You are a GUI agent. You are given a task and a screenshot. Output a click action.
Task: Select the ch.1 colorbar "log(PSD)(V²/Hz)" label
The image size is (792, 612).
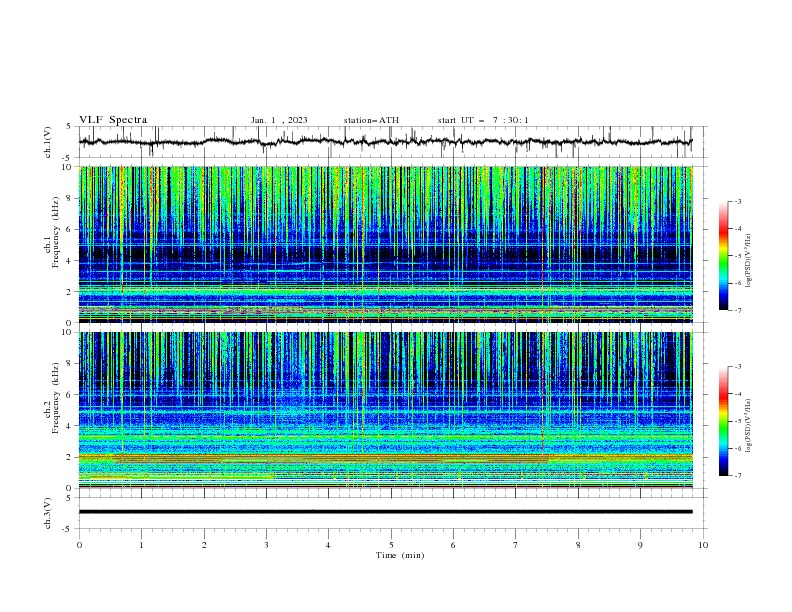pyautogui.click(x=749, y=261)
